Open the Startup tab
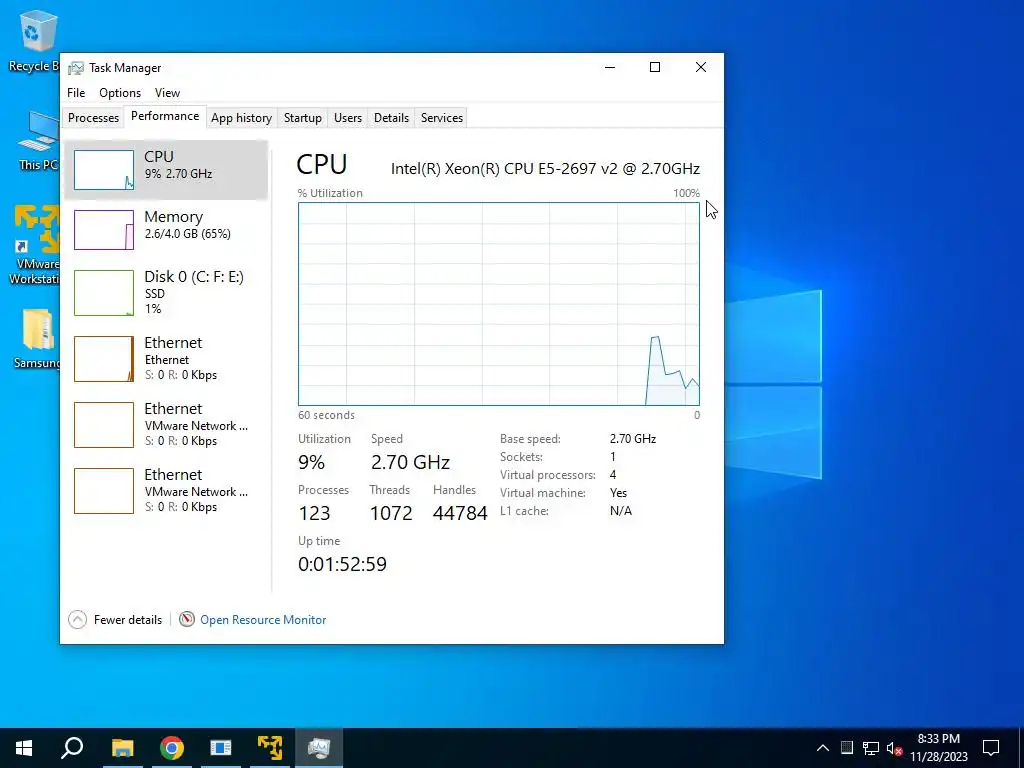1024x768 pixels. coord(302,118)
